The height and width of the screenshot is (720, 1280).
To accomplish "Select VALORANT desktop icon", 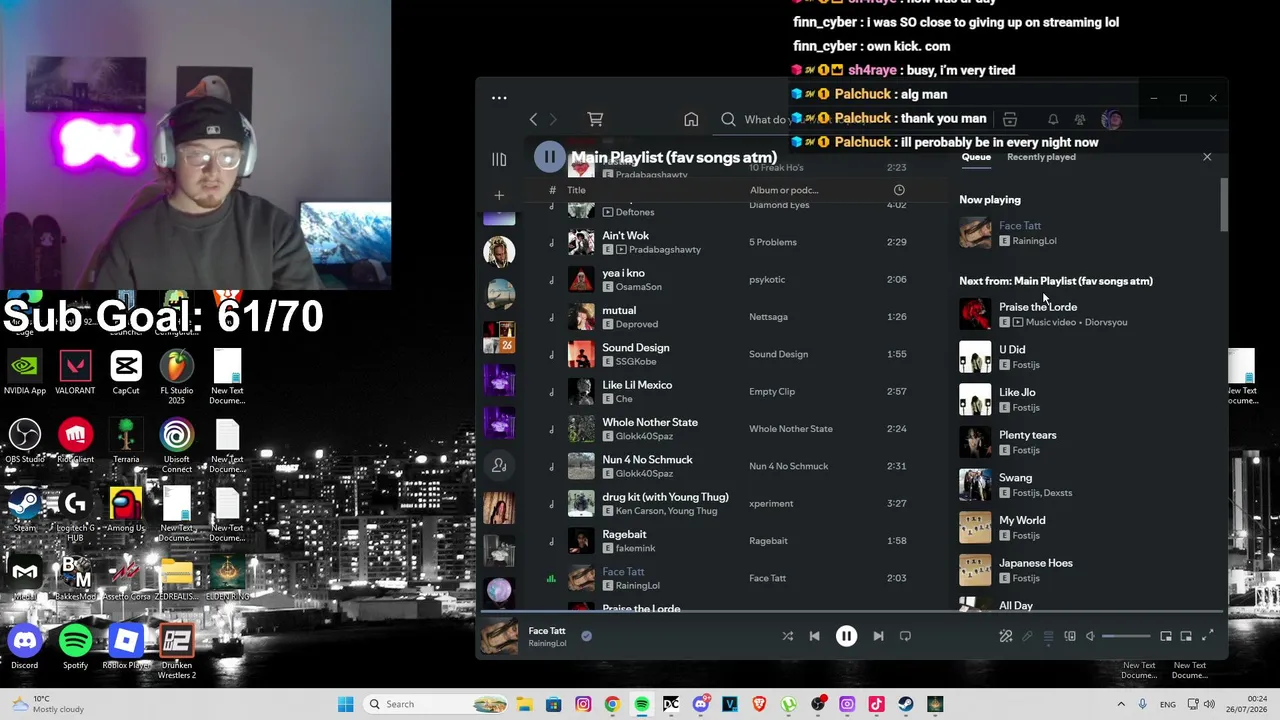I will tap(75, 372).
